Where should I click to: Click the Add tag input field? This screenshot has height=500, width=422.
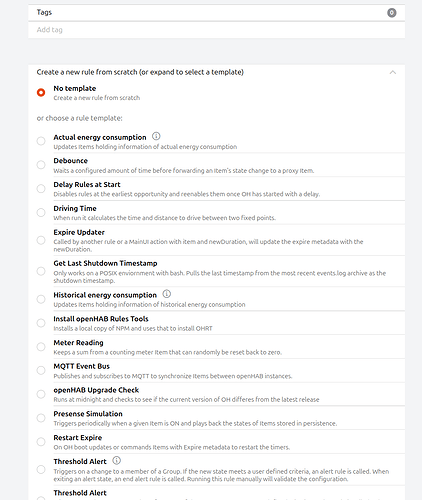(x=217, y=30)
